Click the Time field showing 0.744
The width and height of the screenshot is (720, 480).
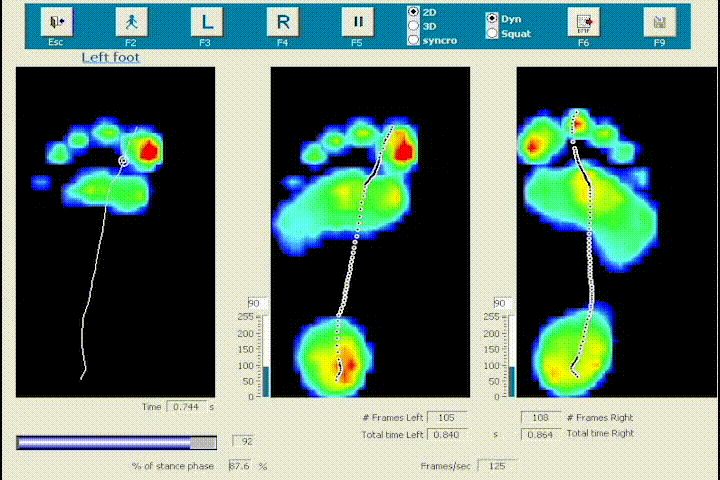[186, 407]
